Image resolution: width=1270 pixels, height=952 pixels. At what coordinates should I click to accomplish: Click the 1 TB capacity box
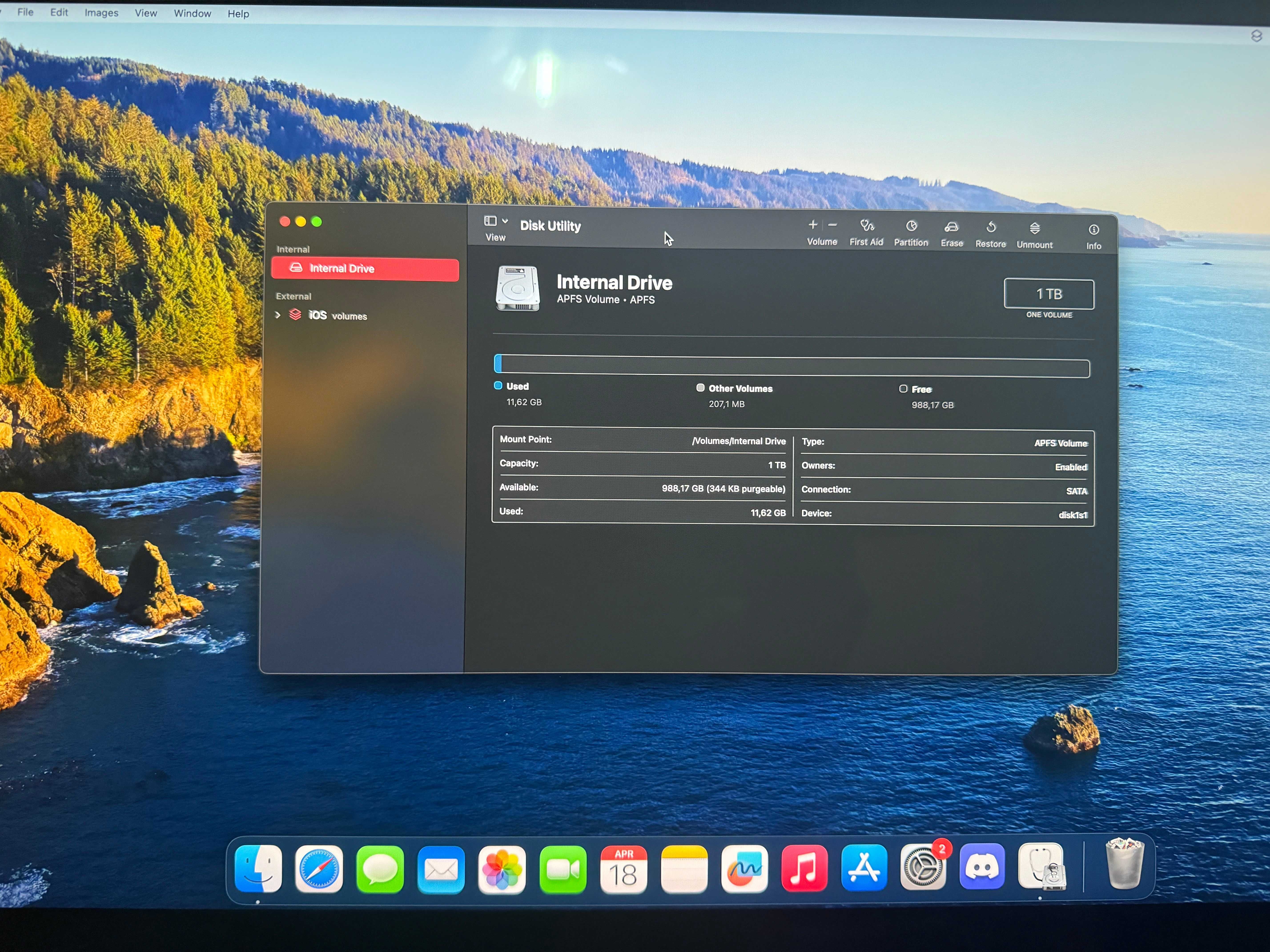point(1049,294)
